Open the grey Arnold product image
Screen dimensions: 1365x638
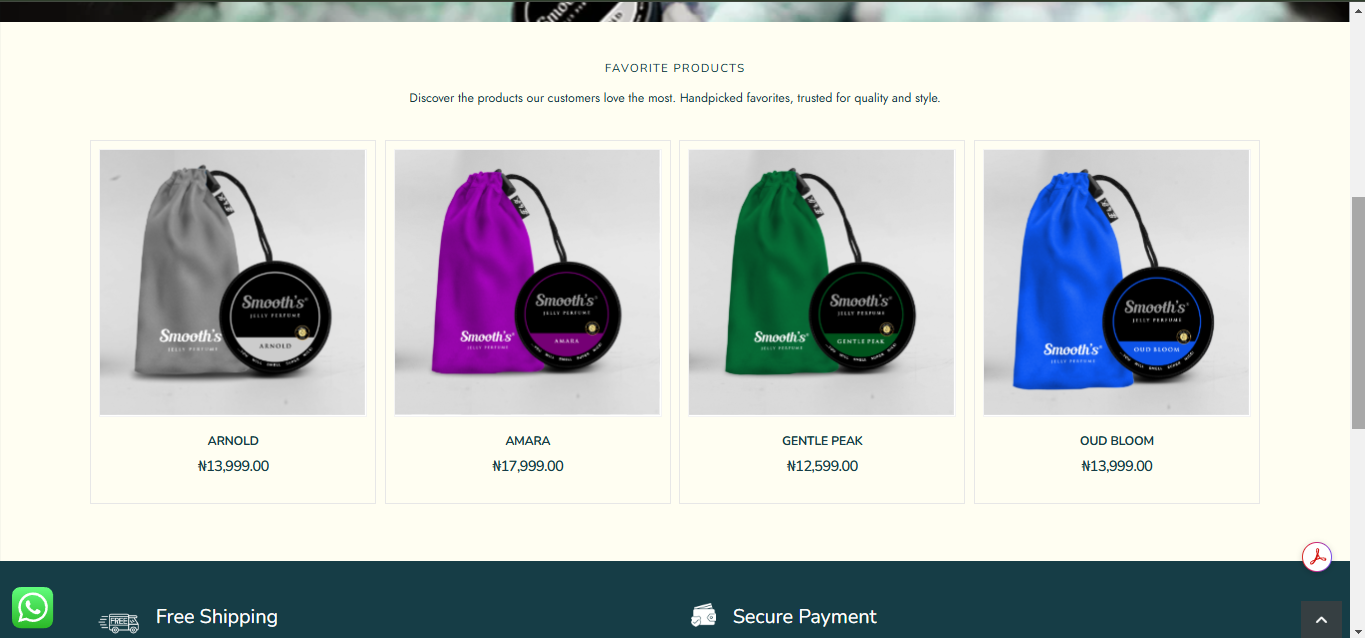(233, 282)
